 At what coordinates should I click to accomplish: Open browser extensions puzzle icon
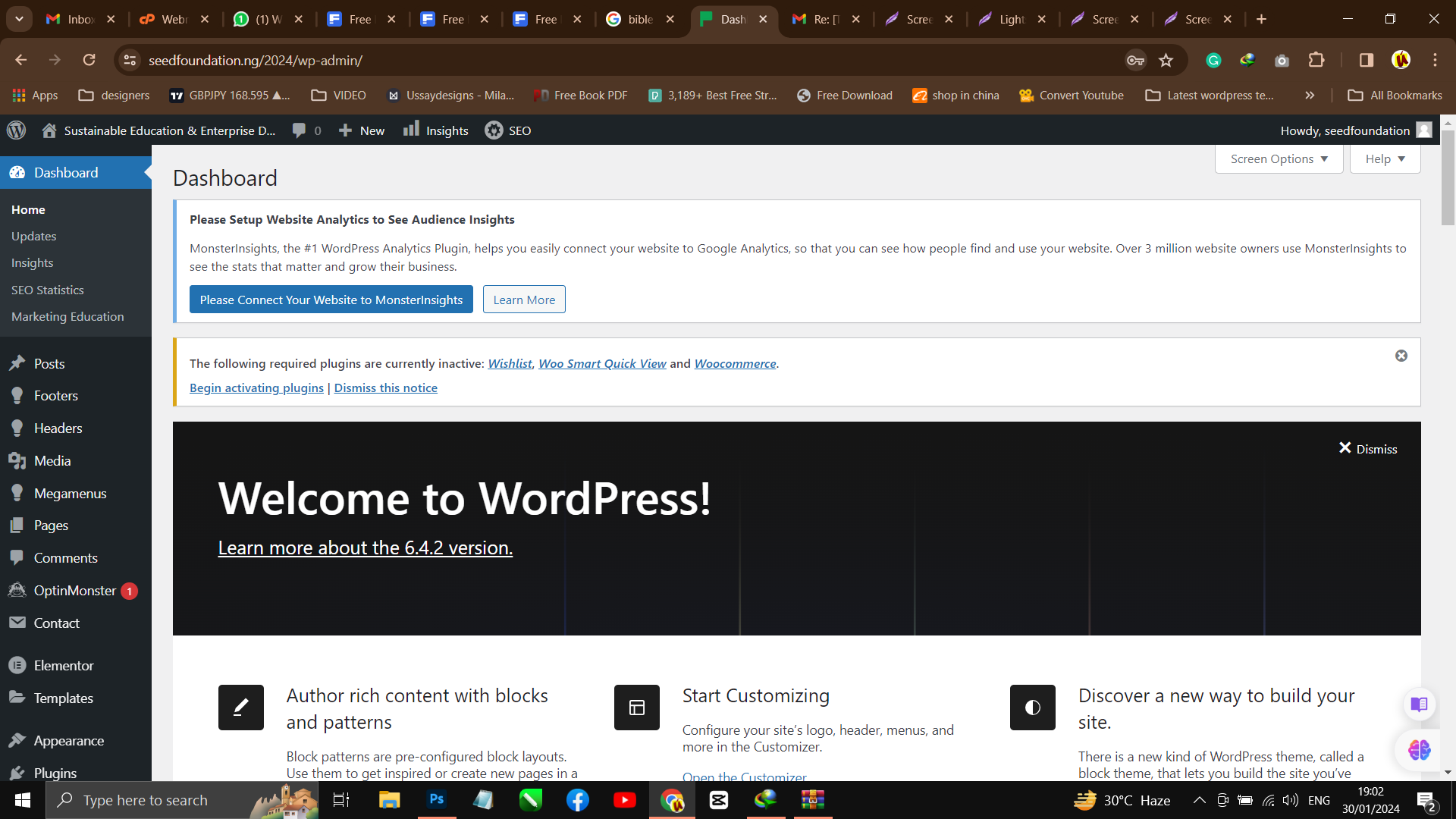point(1317,60)
